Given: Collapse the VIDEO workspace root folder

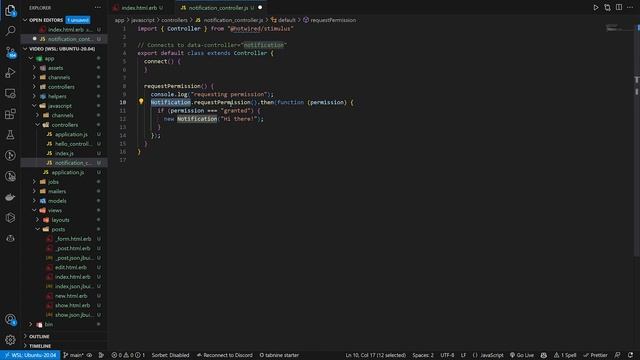Looking at the screenshot, I should (25, 49).
